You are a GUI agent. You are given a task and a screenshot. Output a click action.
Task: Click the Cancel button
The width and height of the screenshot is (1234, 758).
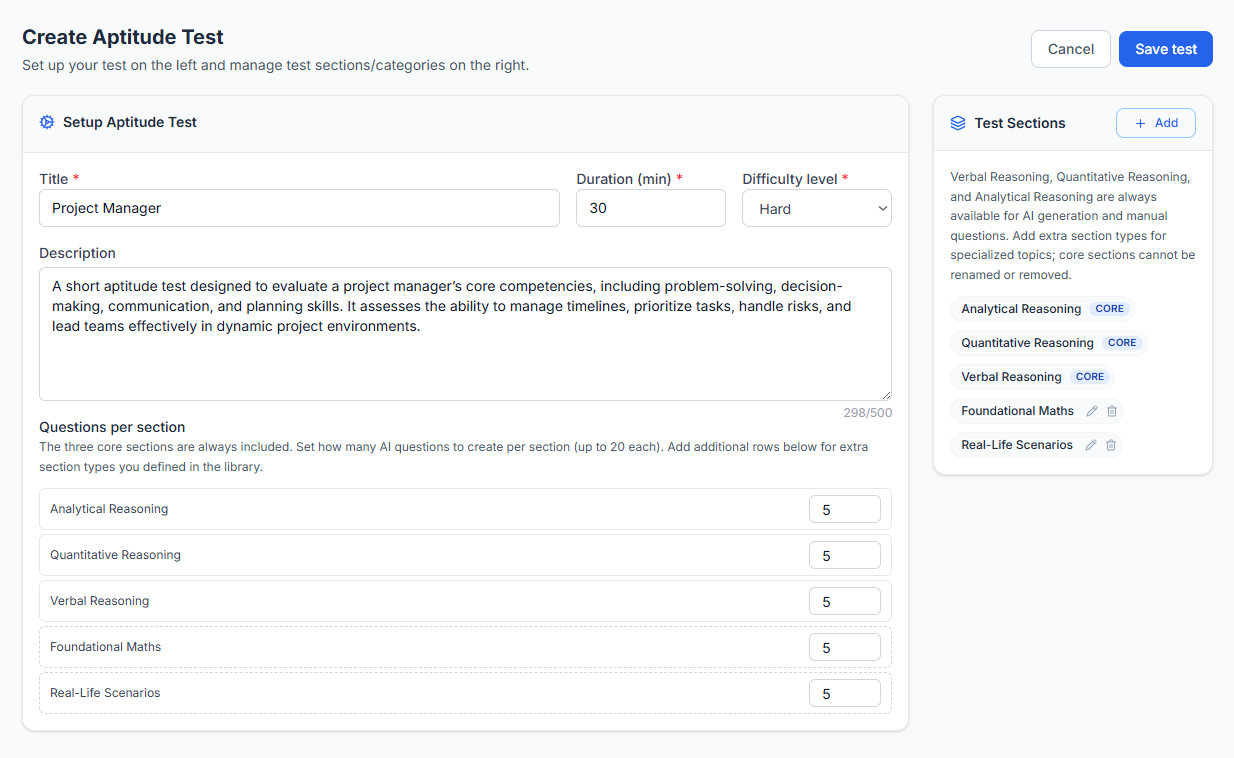click(1071, 49)
